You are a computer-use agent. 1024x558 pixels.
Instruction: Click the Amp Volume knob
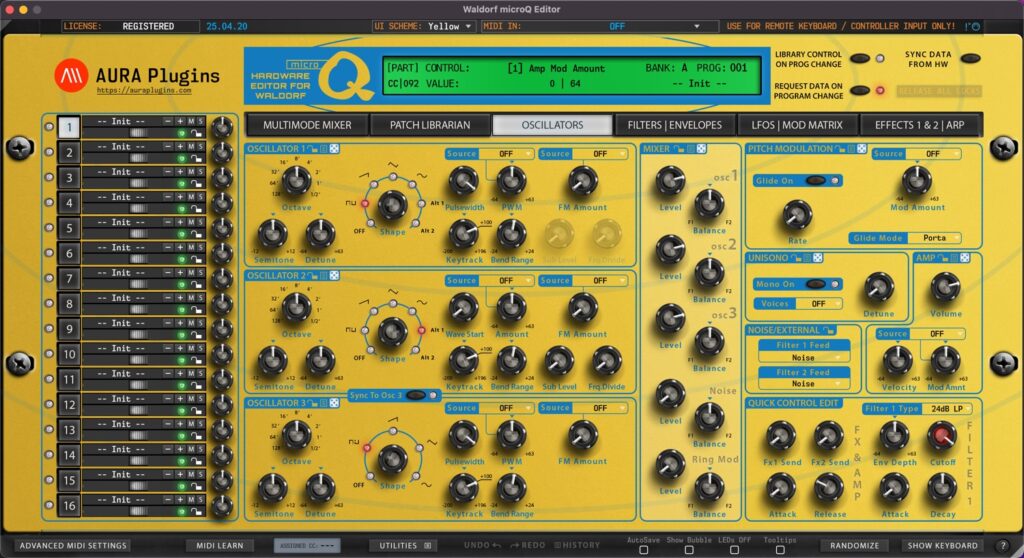(945, 287)
